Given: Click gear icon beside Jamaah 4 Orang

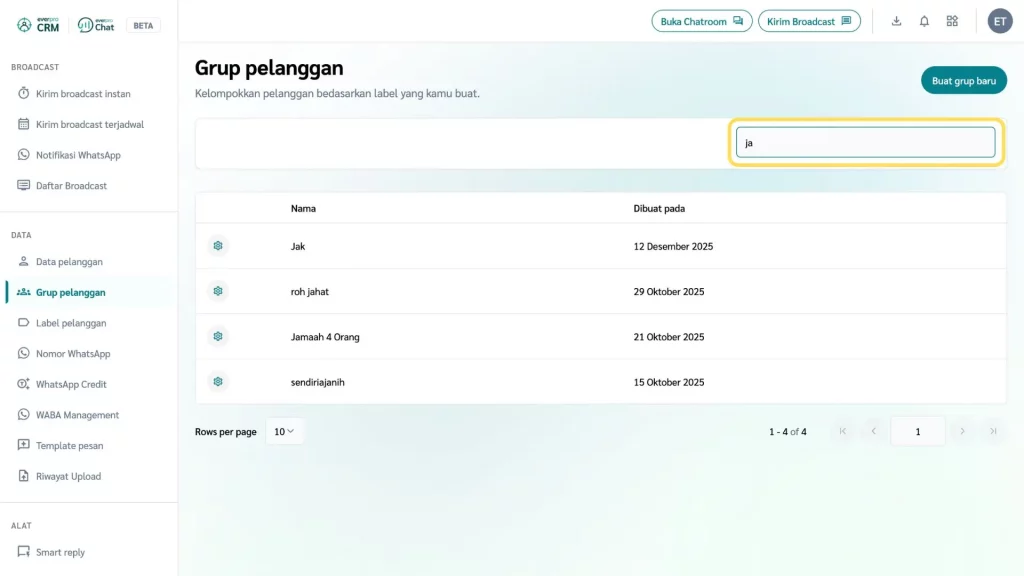Looking at the screenshot, I should (218, 337).
